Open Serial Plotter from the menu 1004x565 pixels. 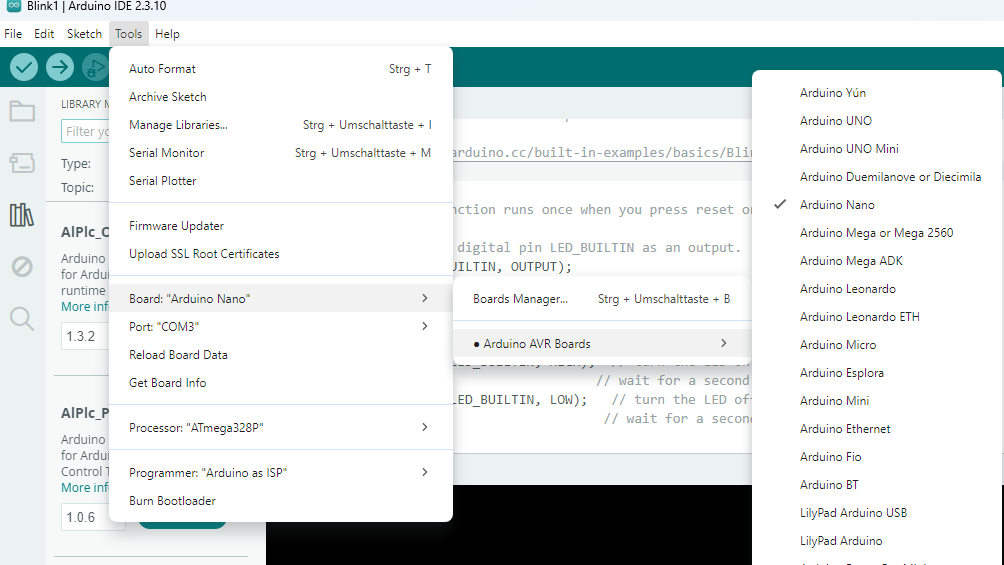[x=280, y=181]
